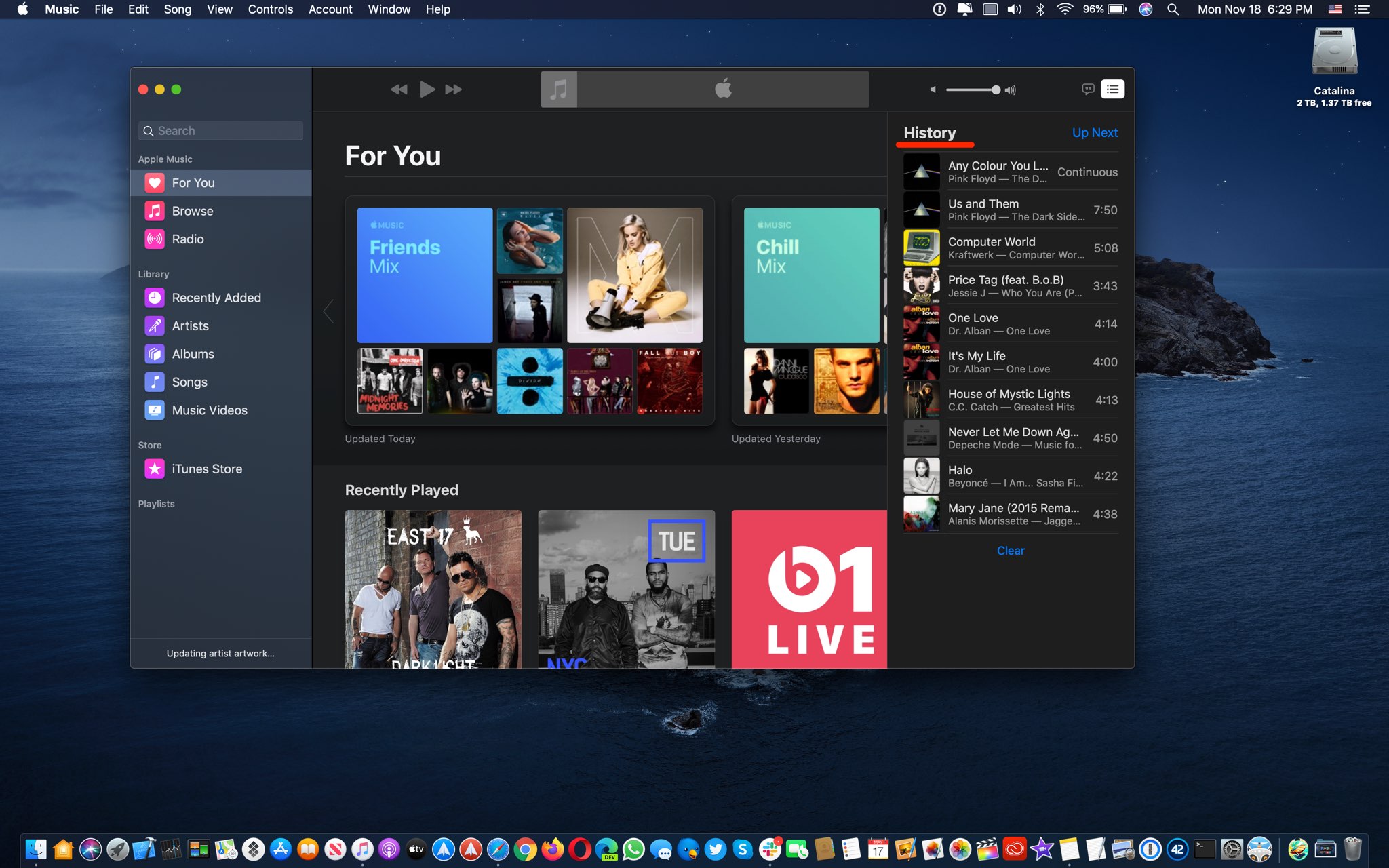Switch to the Up Next tab
The width and height of the screenshot is (1389, 868).
click(1095, 133)
